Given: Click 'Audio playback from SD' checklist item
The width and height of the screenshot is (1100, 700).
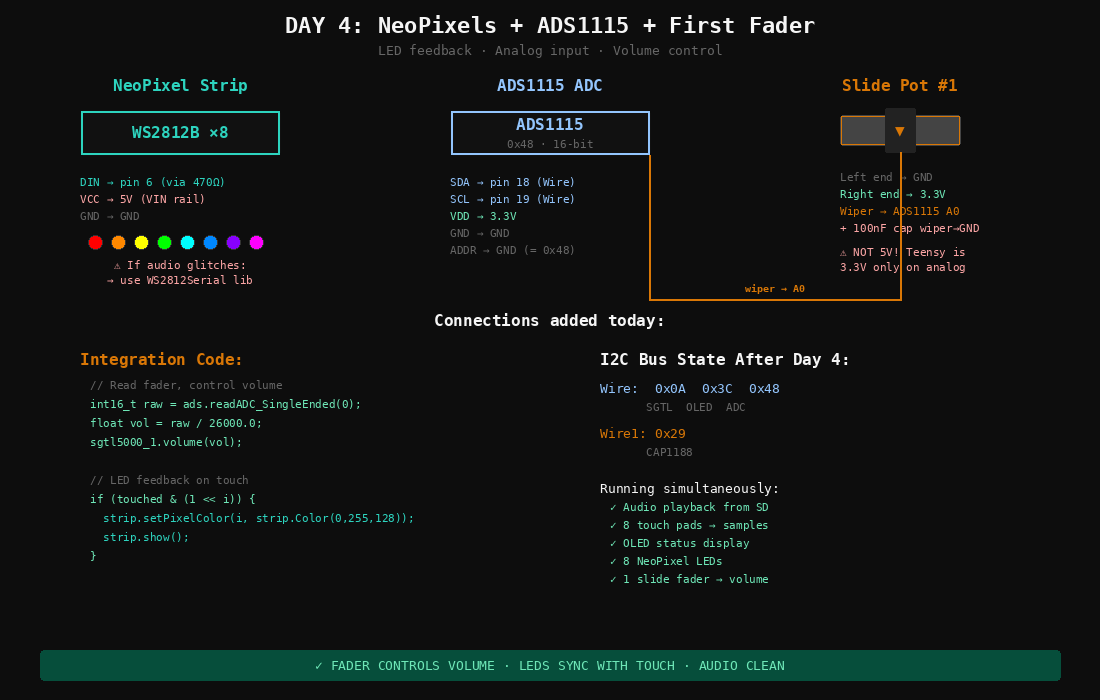Looking at the screenshot, I should (689, 507).
